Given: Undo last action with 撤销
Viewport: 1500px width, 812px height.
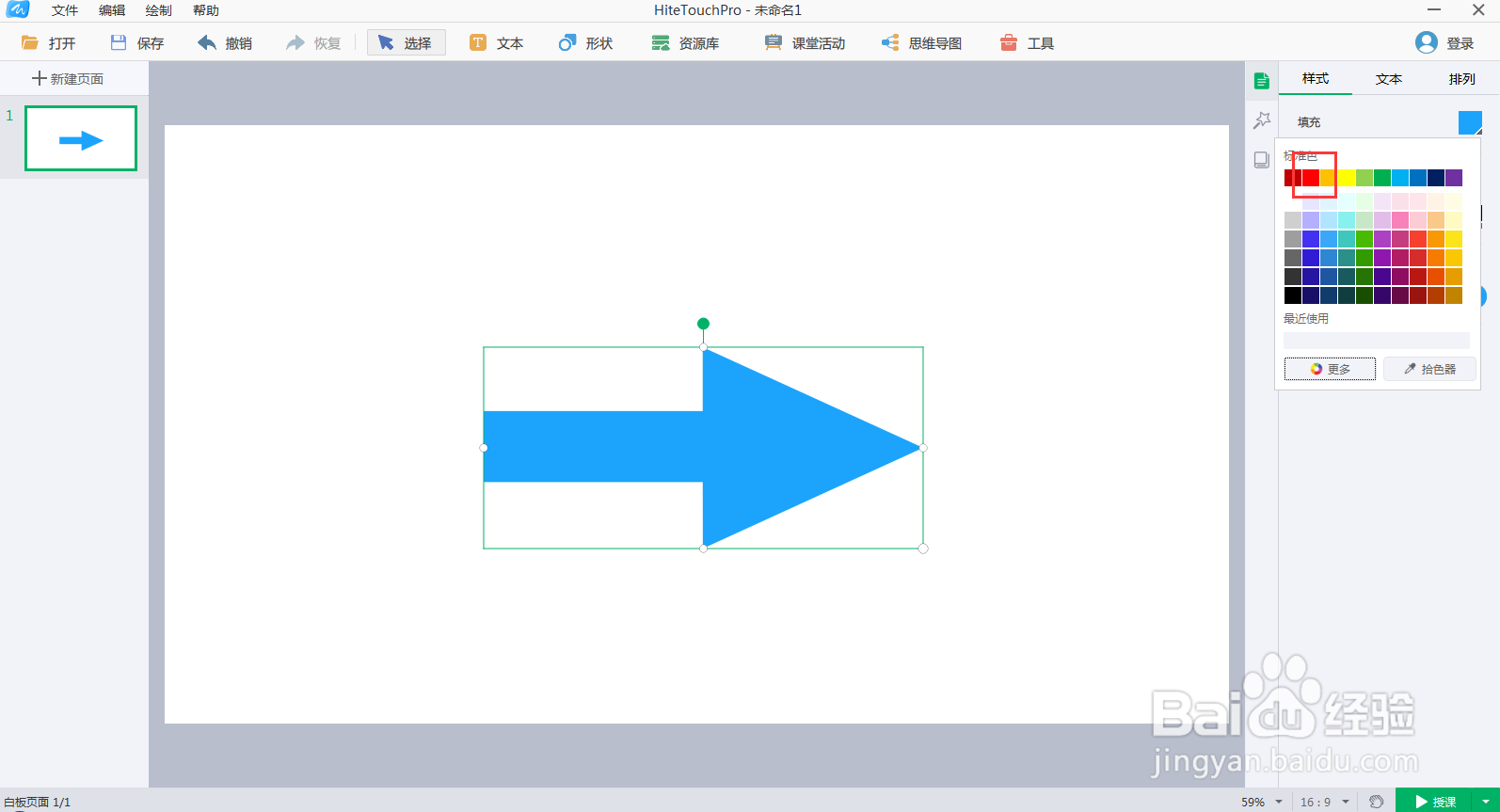Looking at the screenshot, I should click(225, 43).
